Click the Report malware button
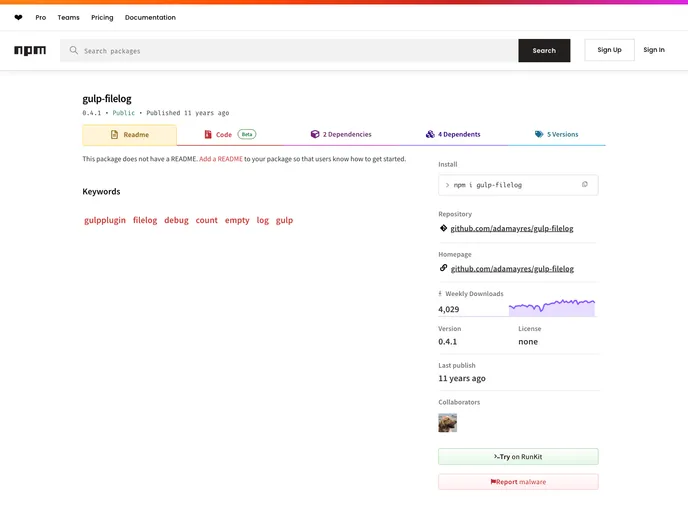This screenshot has width=688, height=512. (x=518, y=482)
